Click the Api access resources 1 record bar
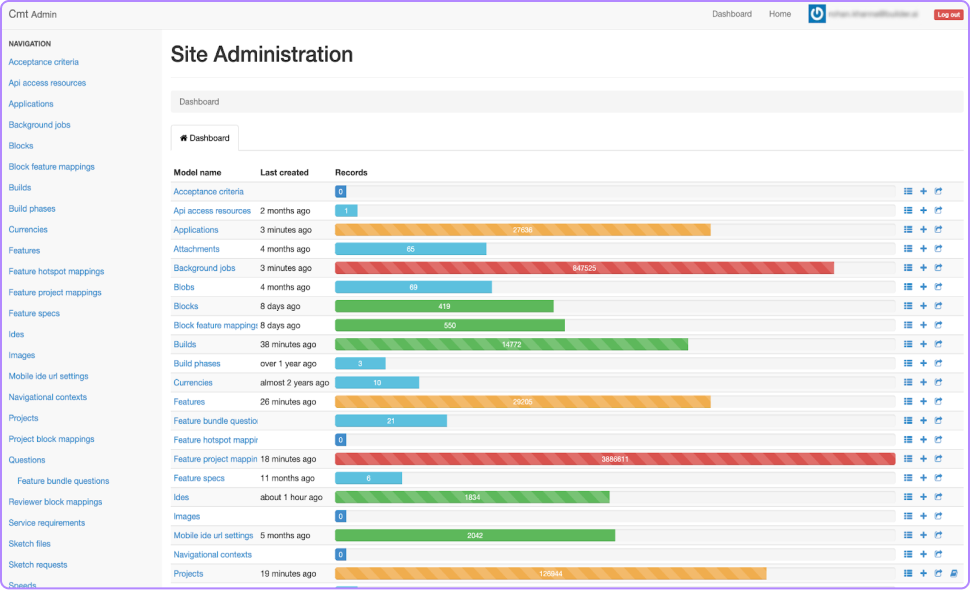This screenshot has width=970, height=590. coord(346,211)
